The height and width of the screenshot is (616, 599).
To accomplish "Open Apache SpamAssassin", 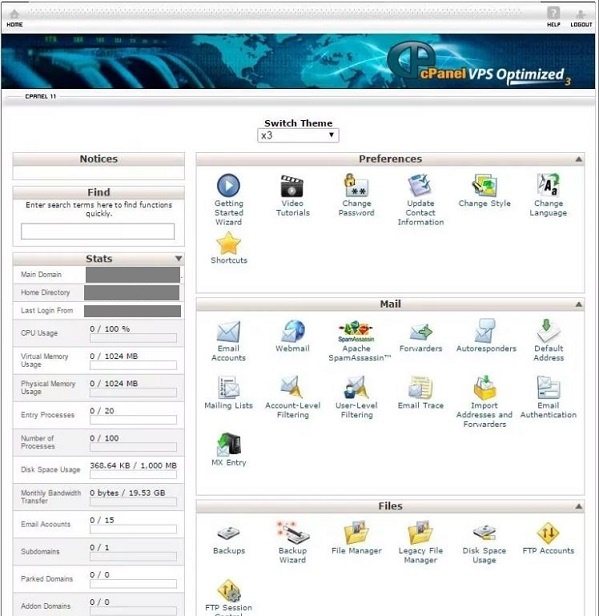I will coord(356,332).
